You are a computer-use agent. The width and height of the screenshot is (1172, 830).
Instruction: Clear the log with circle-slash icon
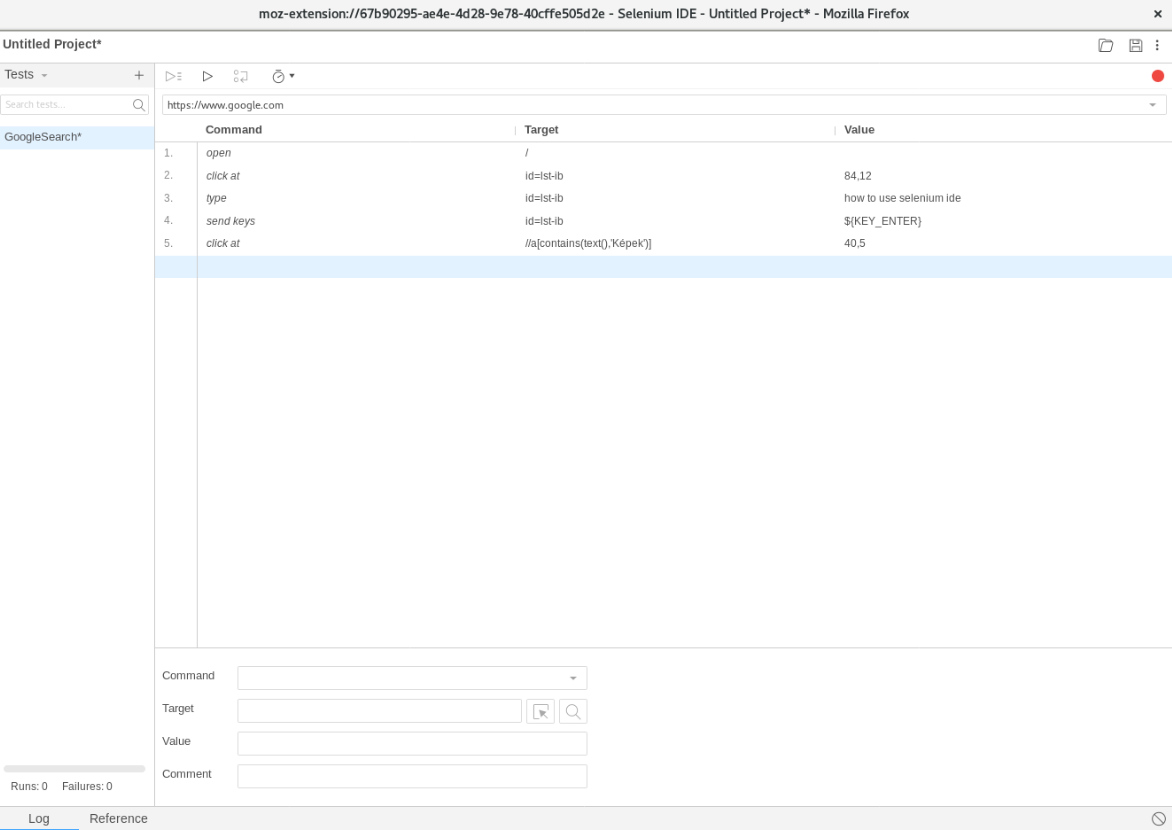pyautogui.click(x=1158, y=818)
